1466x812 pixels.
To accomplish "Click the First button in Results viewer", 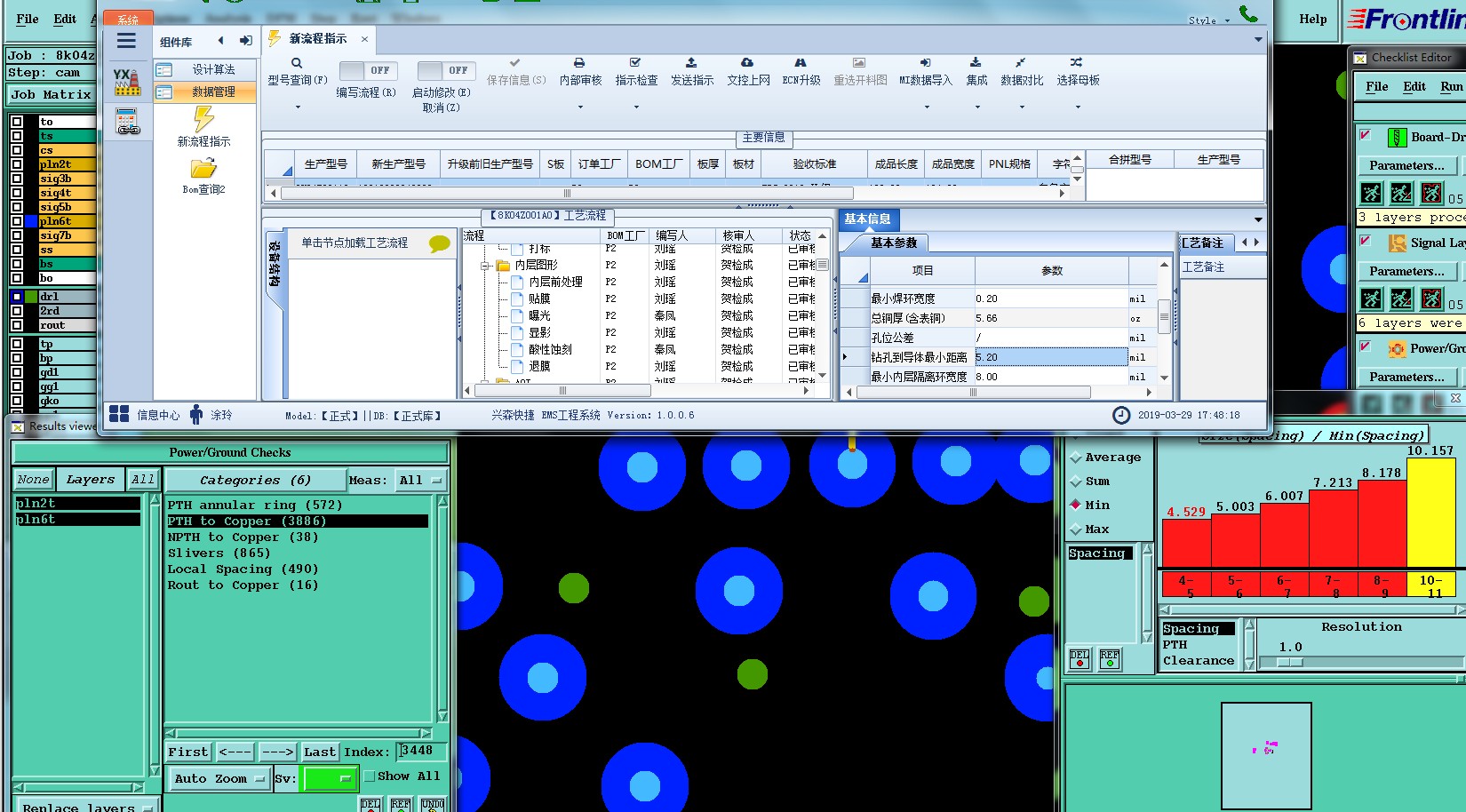I will 188,752.
